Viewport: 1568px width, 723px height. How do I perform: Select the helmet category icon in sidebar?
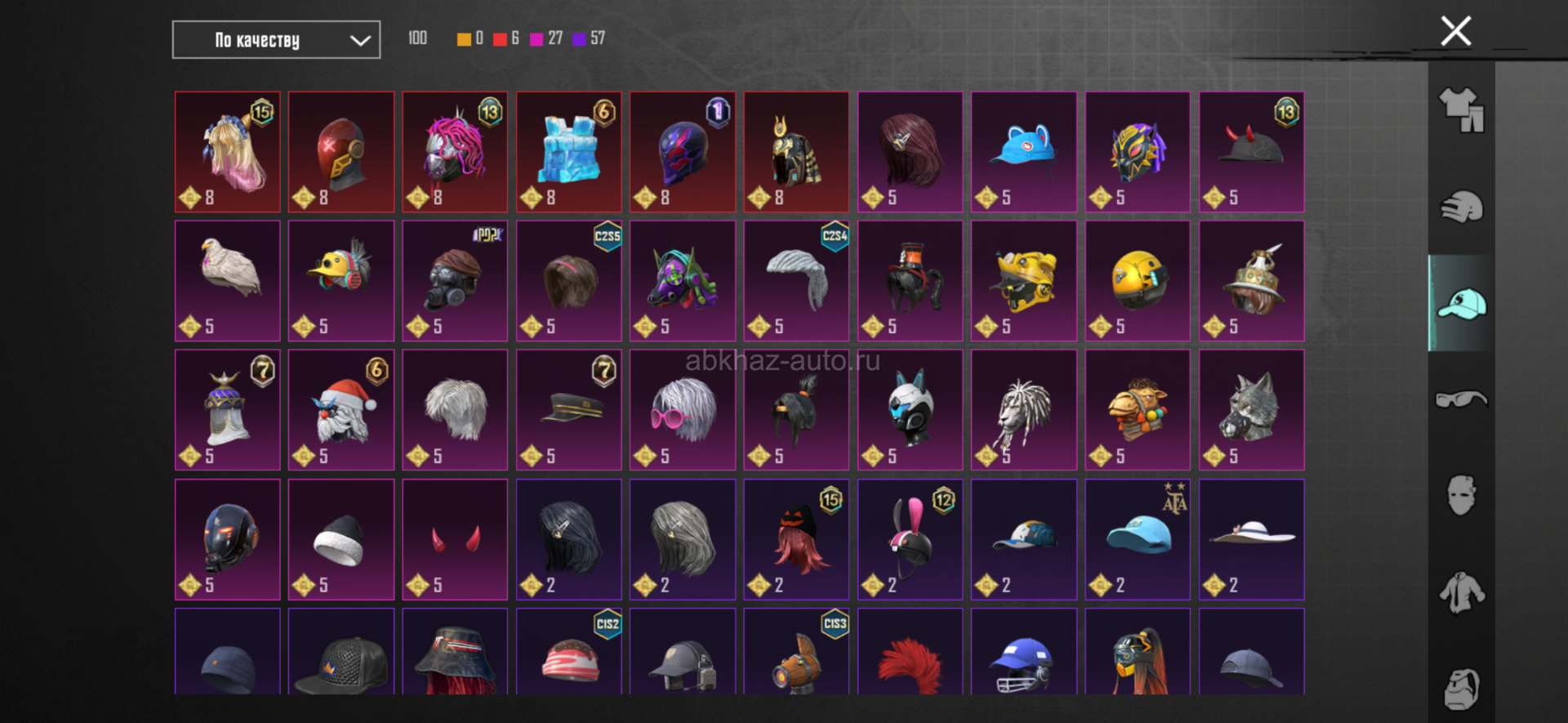(x=1461, y=207)
